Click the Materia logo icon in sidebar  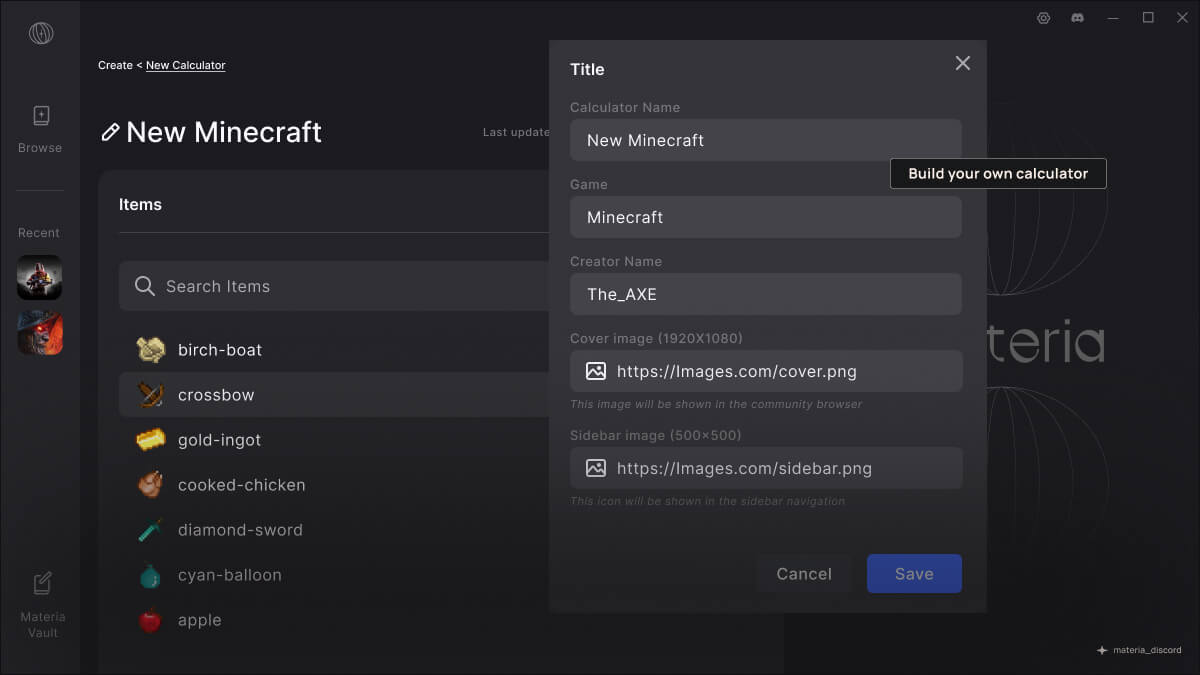(x=41, y=33)
